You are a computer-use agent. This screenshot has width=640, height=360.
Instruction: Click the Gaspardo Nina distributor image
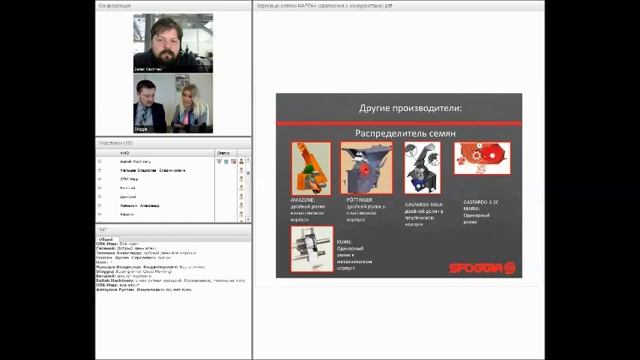click(422, 168)
